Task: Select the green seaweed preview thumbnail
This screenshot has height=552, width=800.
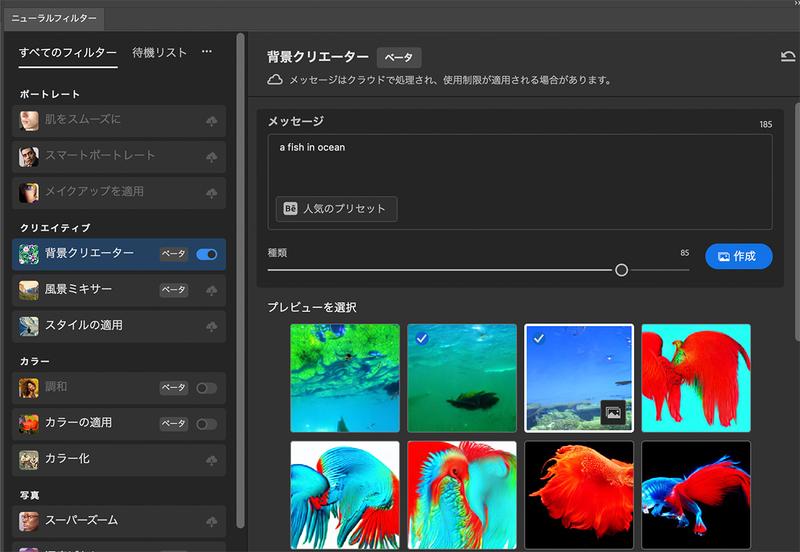Action: [345, 378]
